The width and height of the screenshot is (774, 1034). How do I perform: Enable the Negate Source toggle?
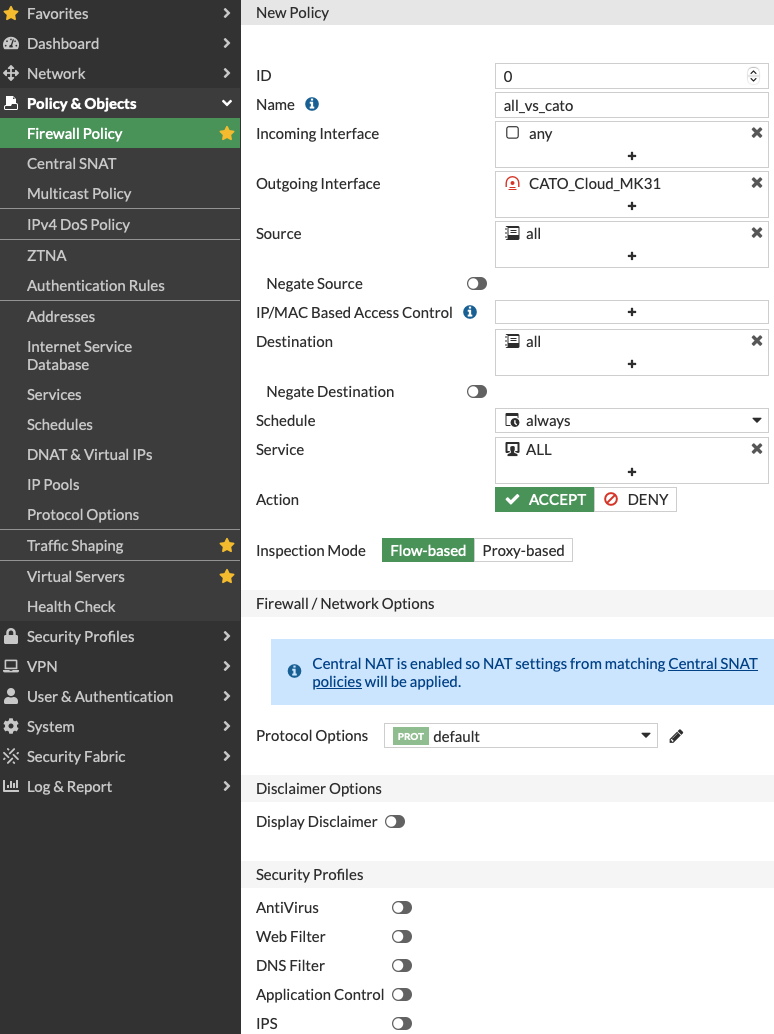coord(476,283)
